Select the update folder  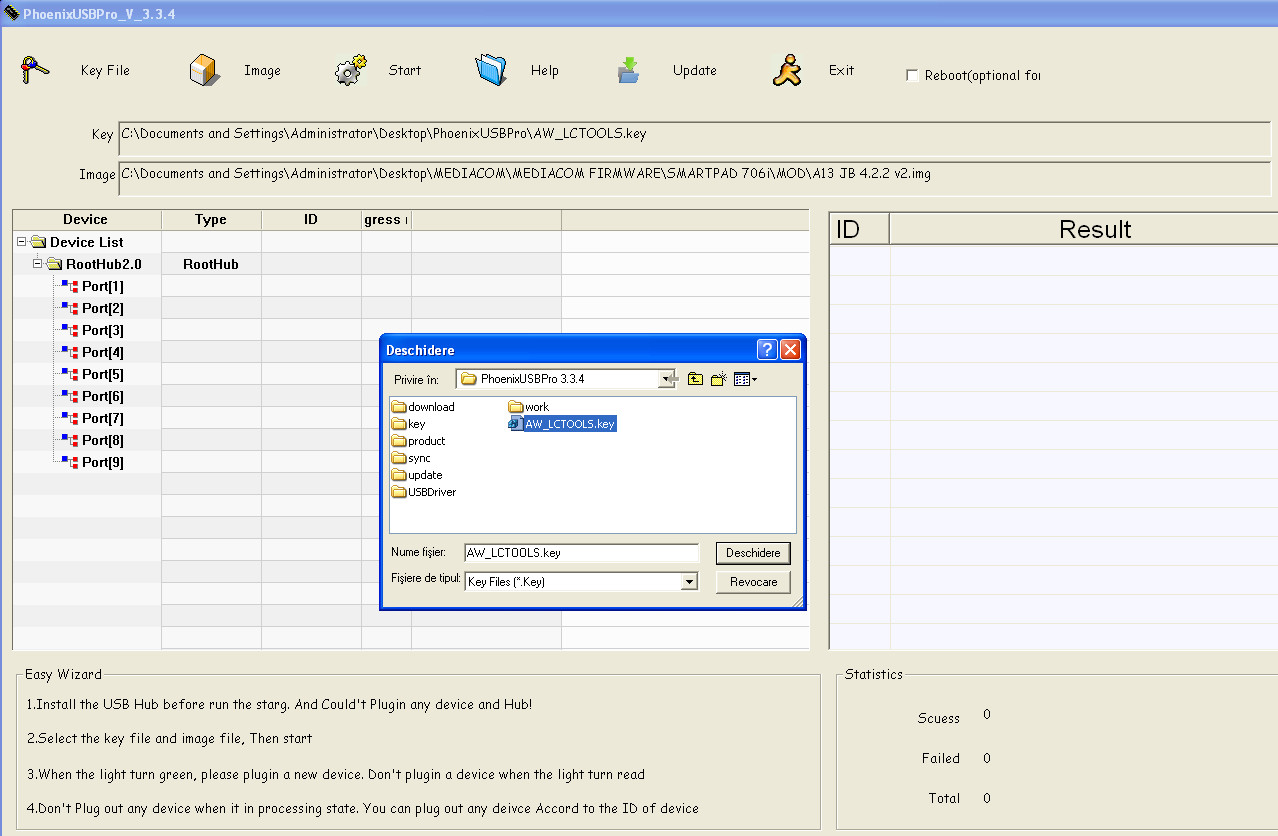click(x=417, y=475)
